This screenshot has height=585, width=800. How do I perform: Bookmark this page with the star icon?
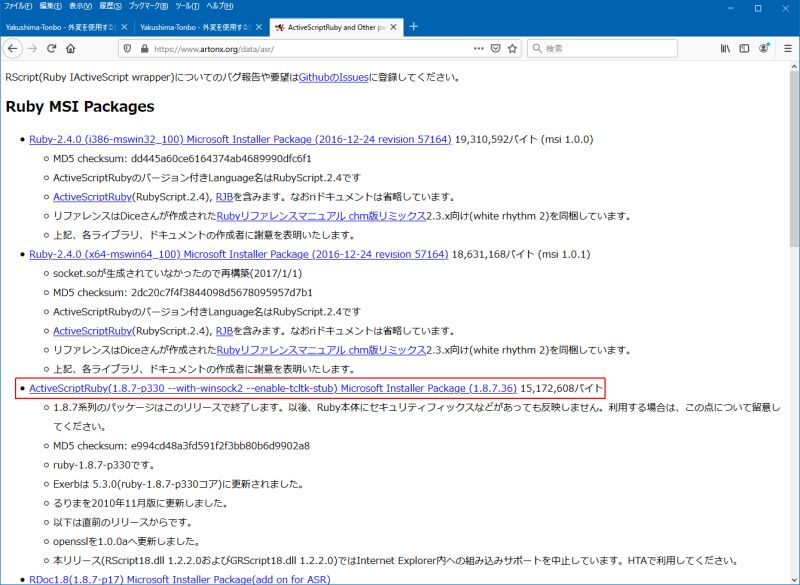(512, 48)
